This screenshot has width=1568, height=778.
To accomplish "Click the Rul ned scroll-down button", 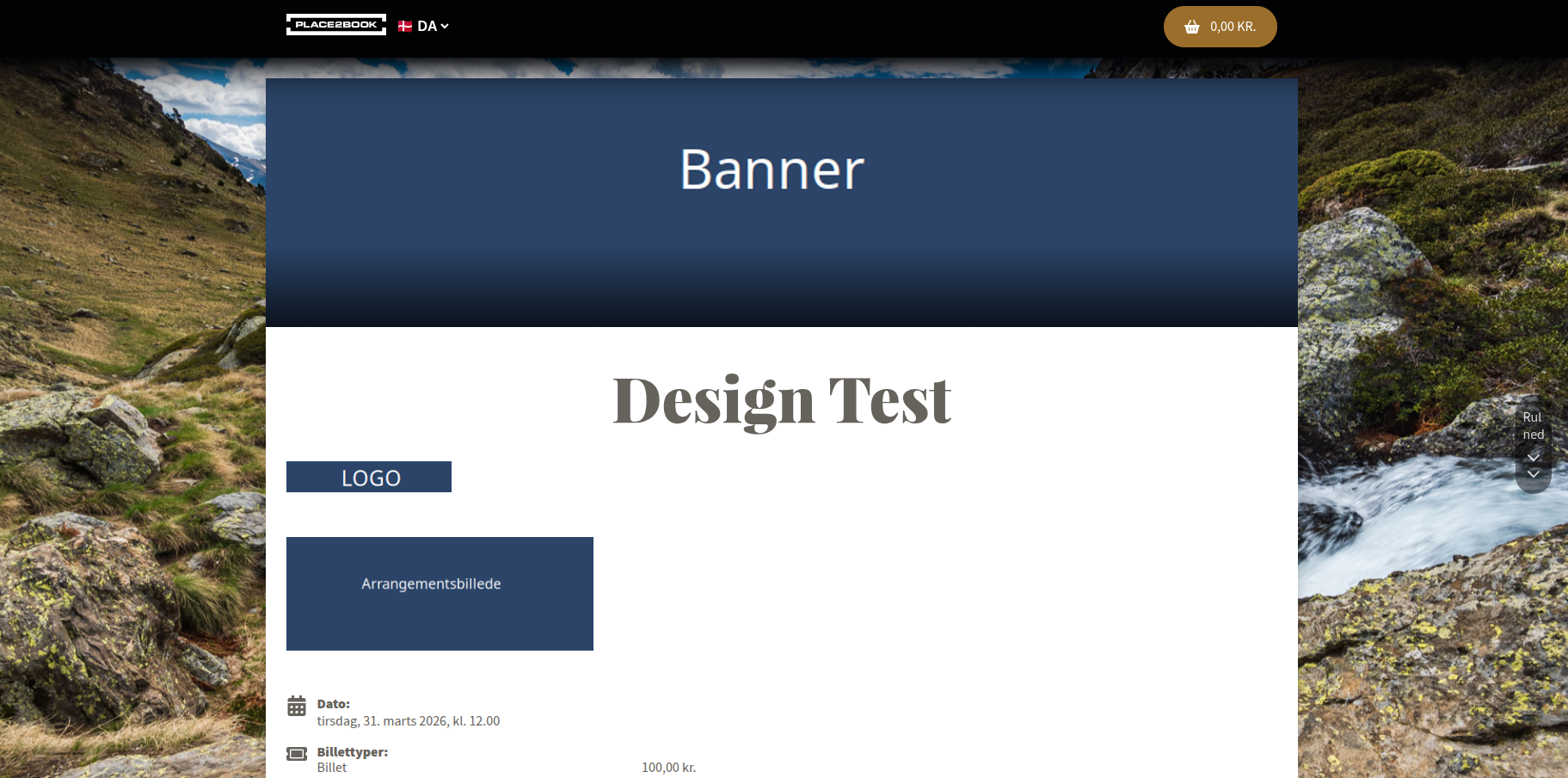I will click(x=1533, y=445).
